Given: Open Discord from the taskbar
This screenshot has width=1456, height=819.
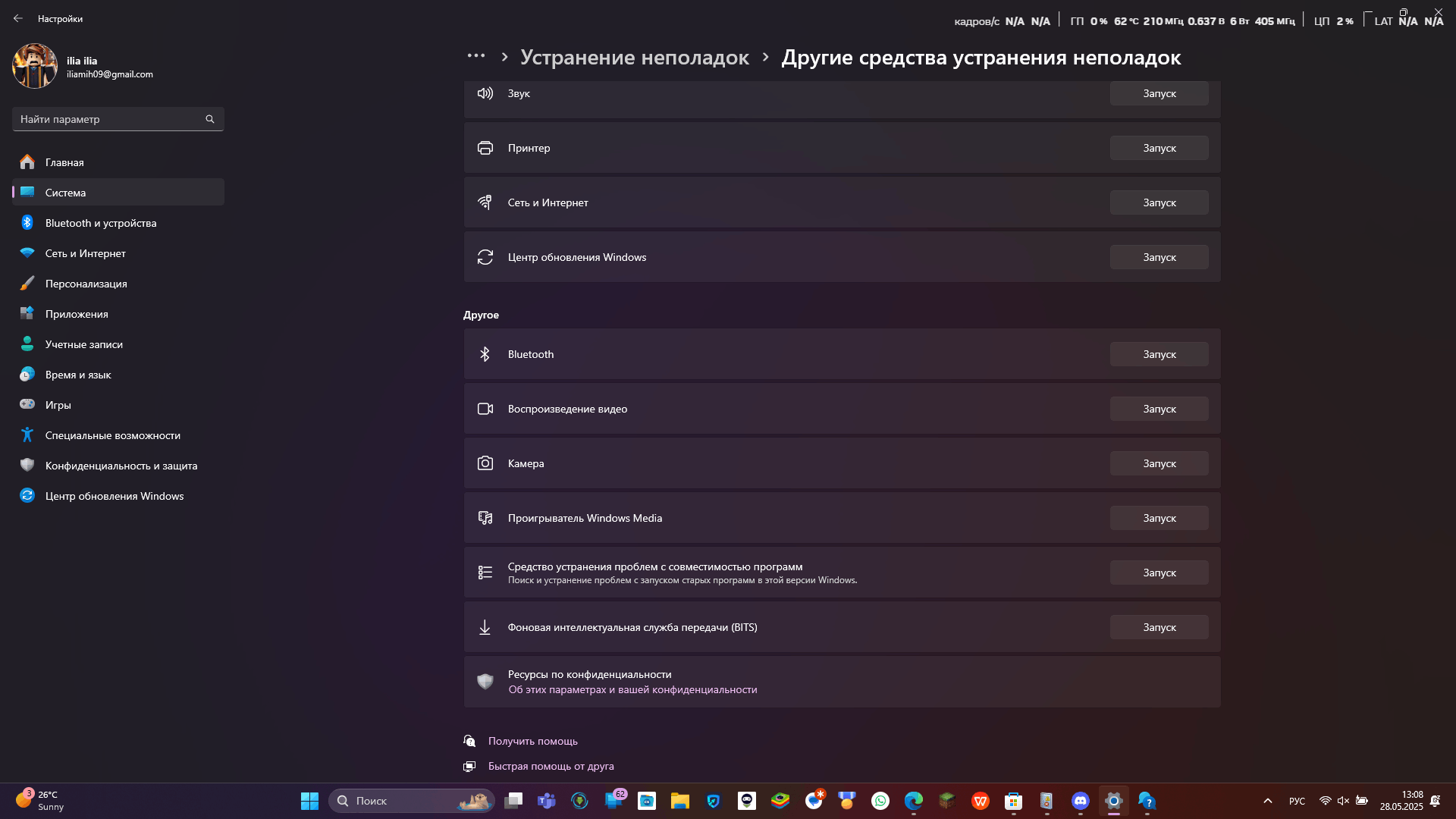Looking at the screenshot, I should pyautogui.click(x=1080, y=801).
